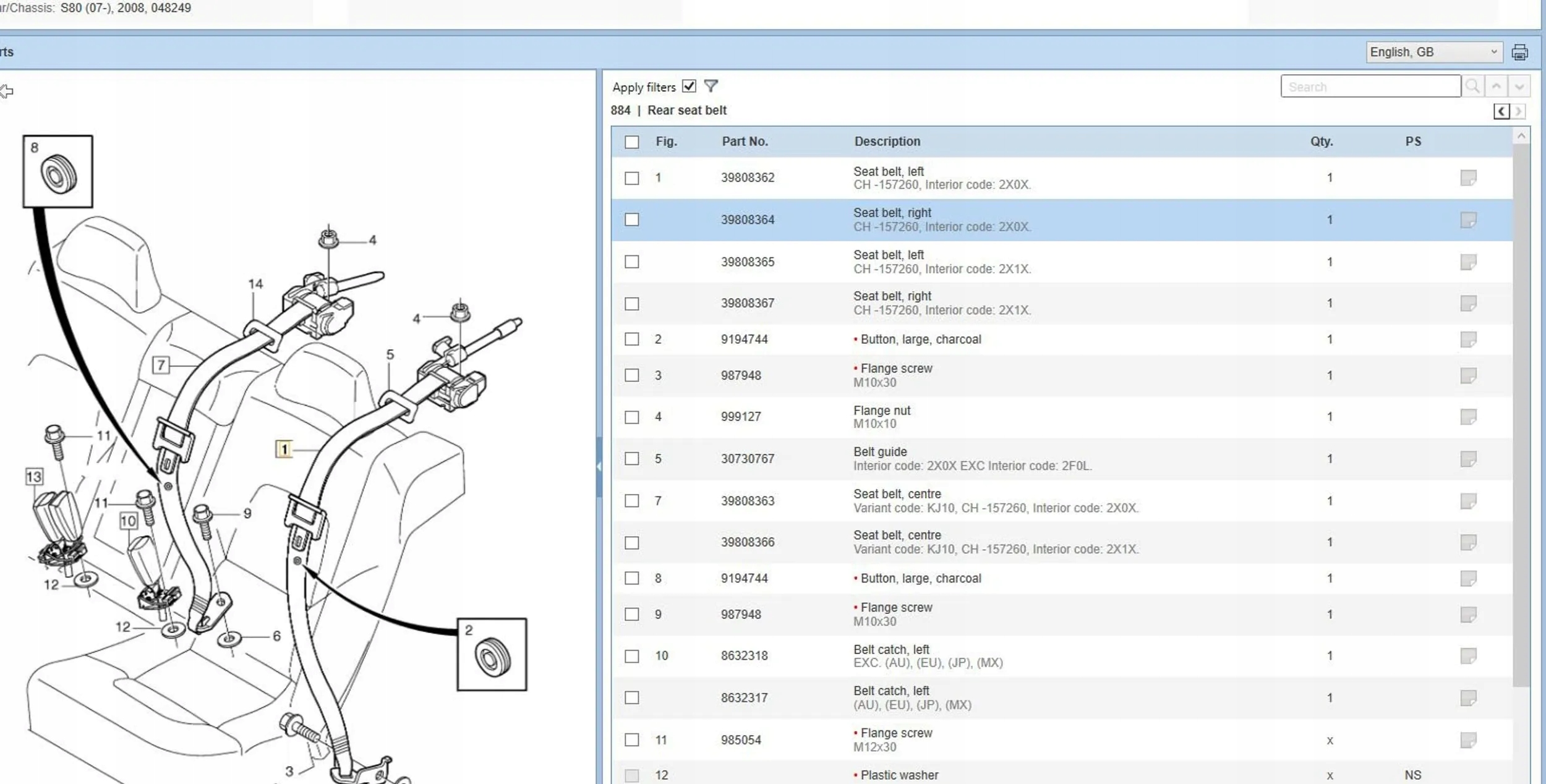Check the box for Belt guide 30730767
The width and height of the screenshot is (1546, 784).
(x=631, y=459)
